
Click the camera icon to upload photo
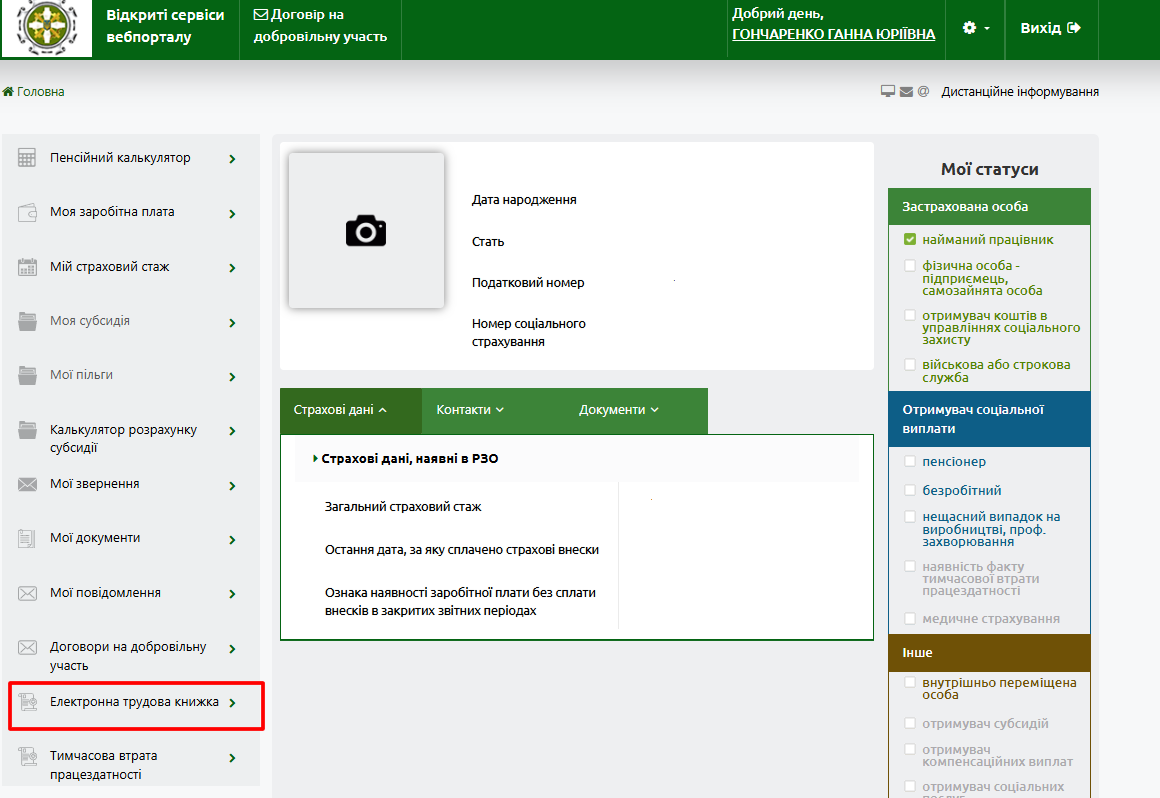[366, 231]
